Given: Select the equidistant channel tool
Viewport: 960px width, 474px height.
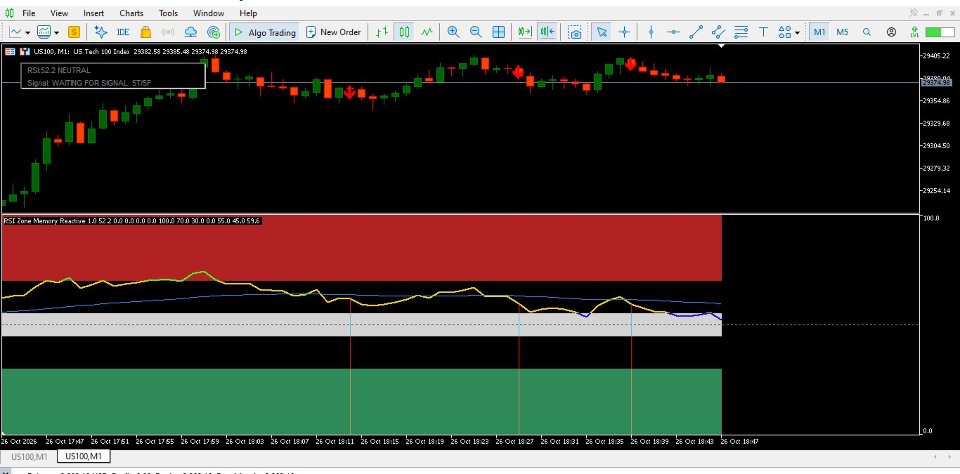Looking at the screenshot, I should 719,32.
